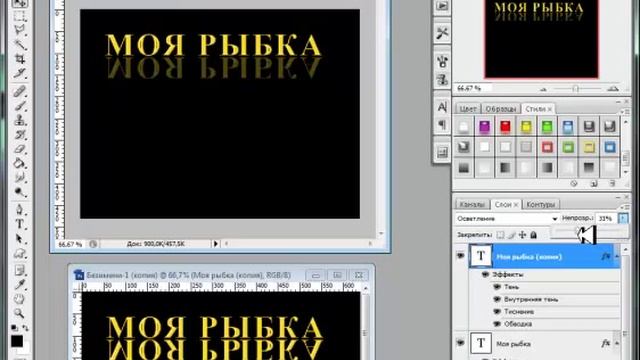Hide the Моя рыбка (копия) layer
640x360 pixels.
coord(460,256)
